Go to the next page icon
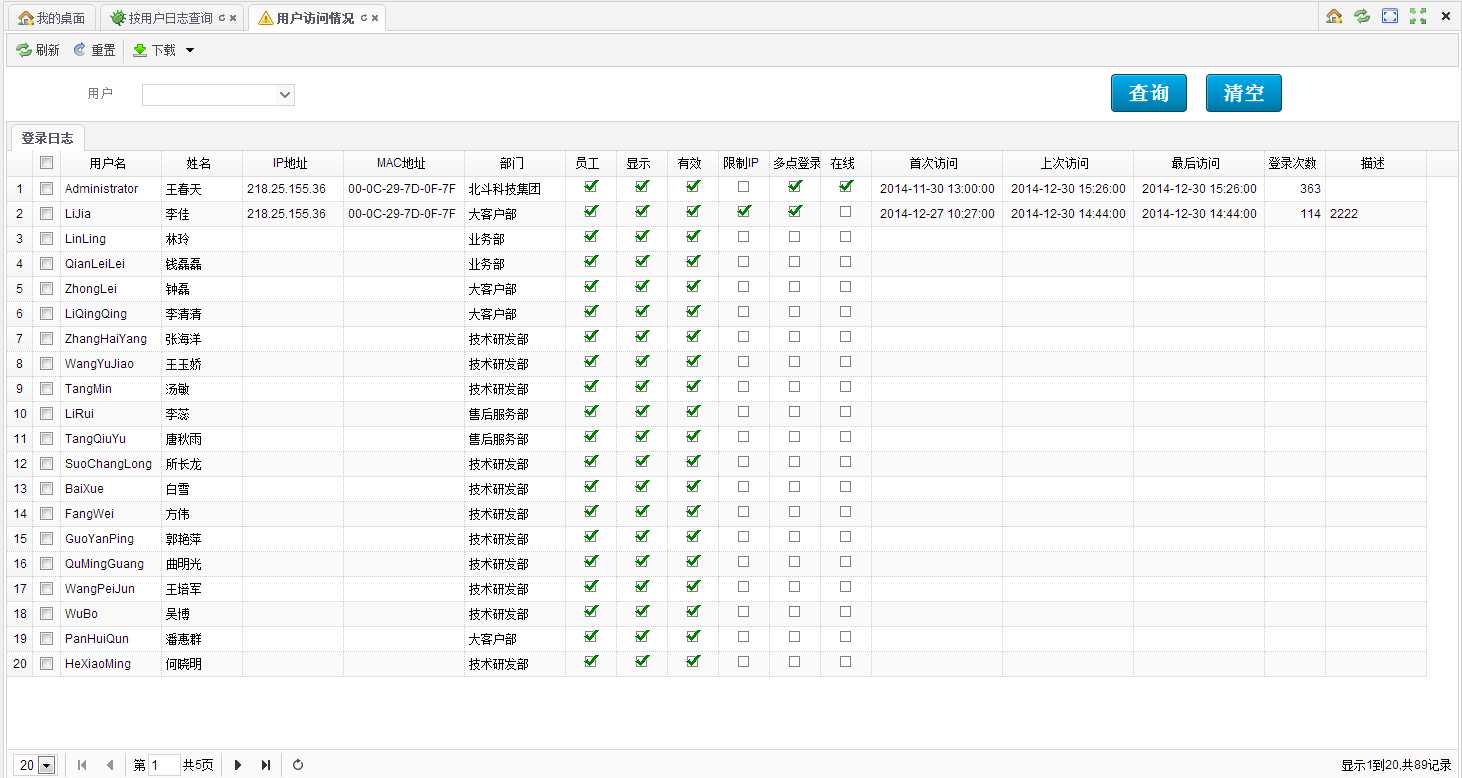1462x778 pixels. coord(238,765)
